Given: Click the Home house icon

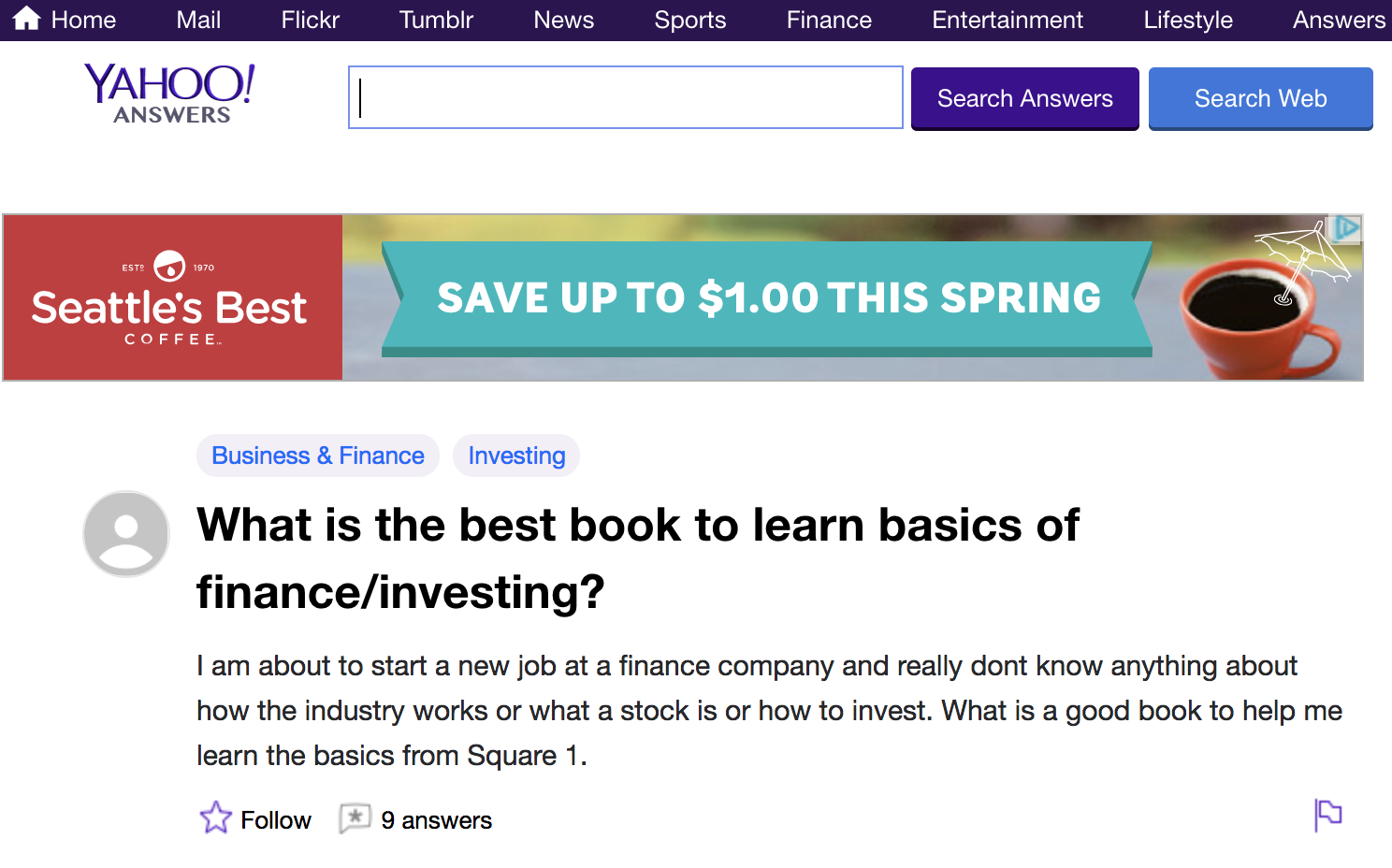Looking at the screenshot, I should pos(26,19).
